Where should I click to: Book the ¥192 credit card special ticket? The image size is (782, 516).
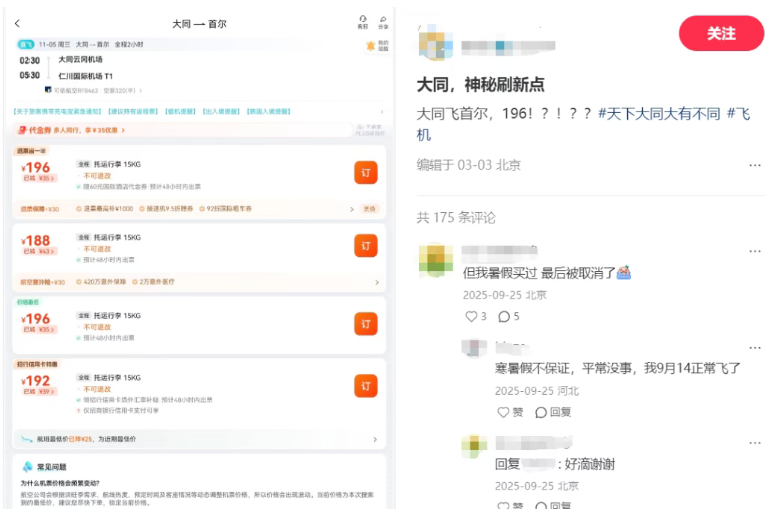pos(366,386)
